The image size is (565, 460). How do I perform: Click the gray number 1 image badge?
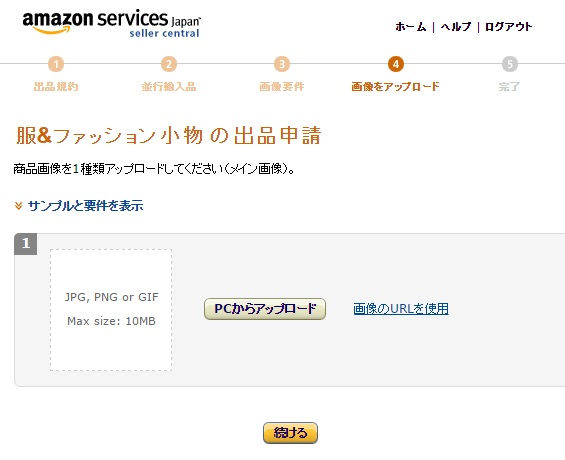pos(26,244)
